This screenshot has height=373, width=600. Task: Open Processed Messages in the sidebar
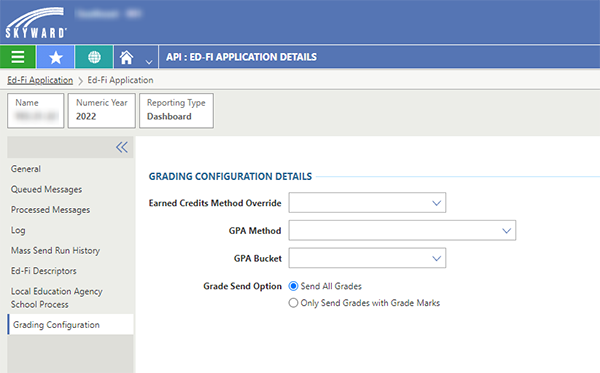point(50,210)
